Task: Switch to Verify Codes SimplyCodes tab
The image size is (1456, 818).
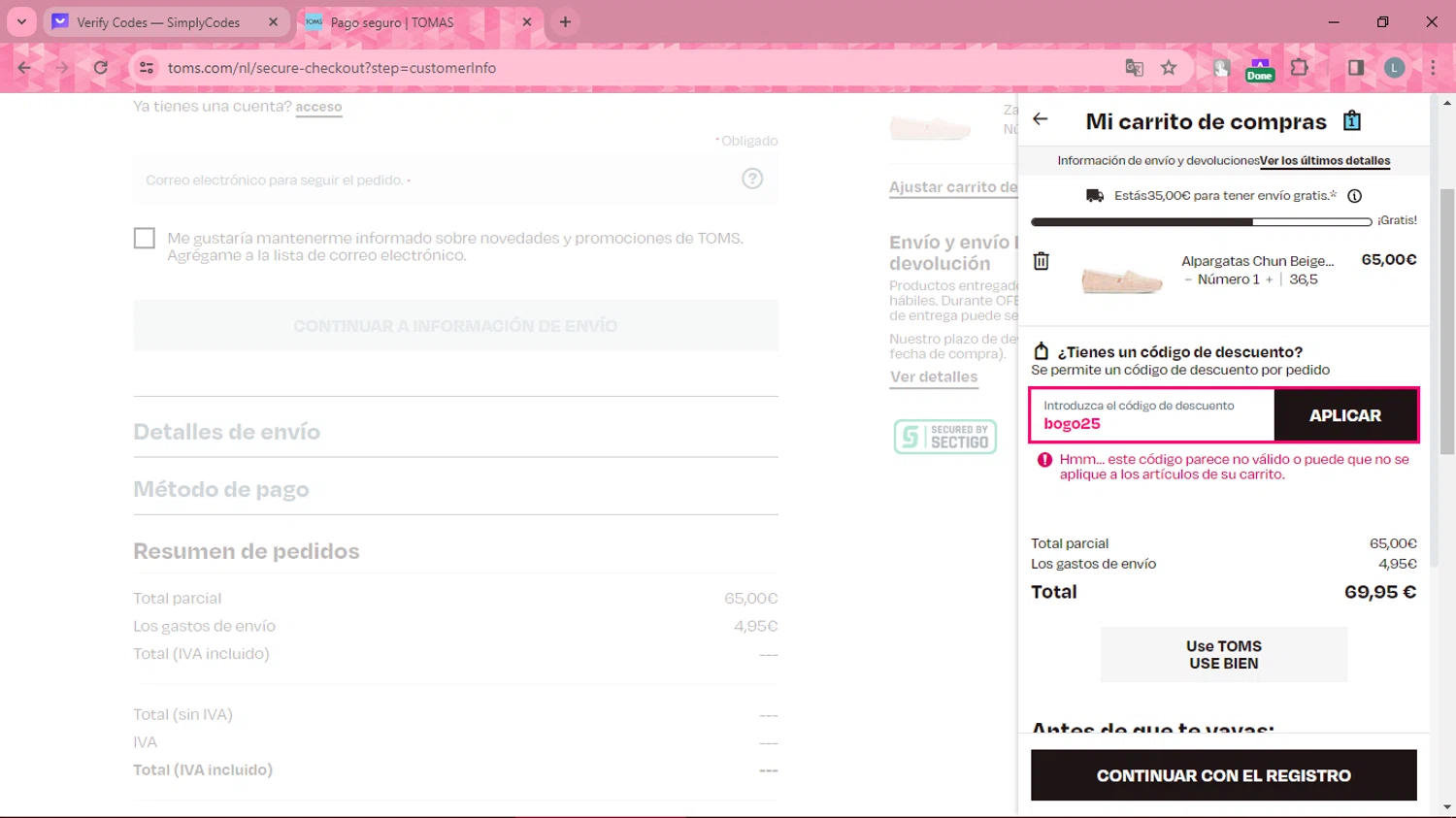Action: (167, 21)
